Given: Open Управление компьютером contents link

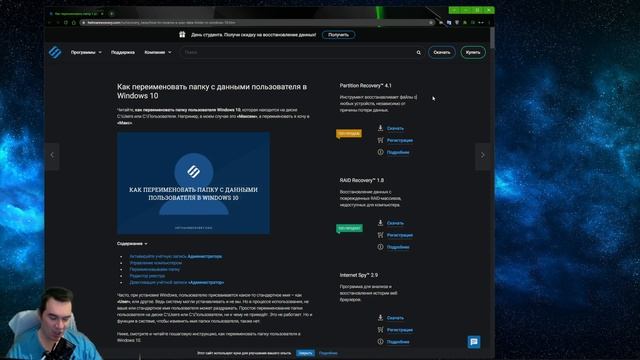Looking at the screenshot, I should pyautogui.click(x=156, y=263).
